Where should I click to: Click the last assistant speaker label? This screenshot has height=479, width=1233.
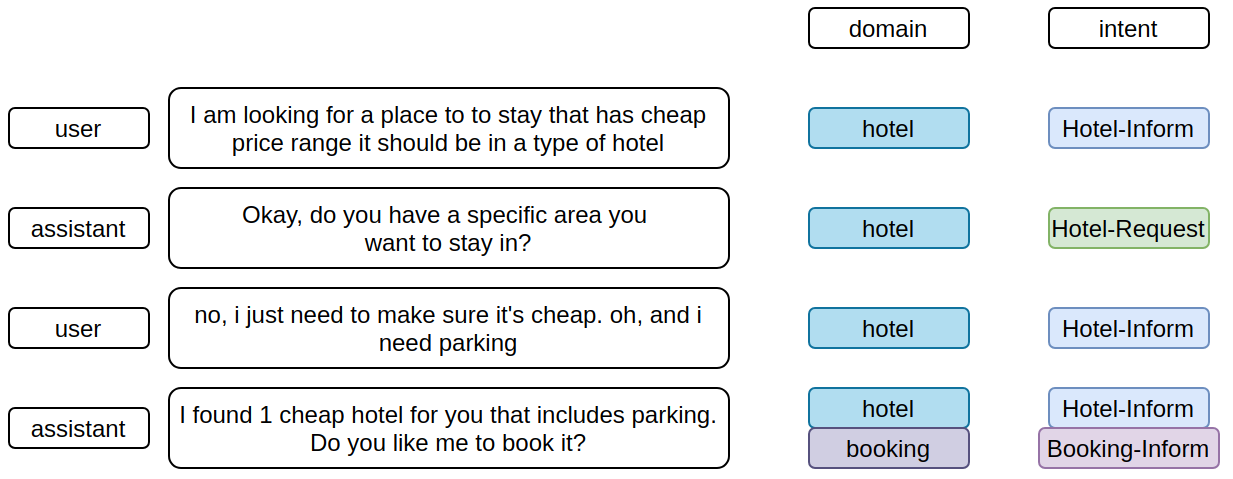tap(78, 428)
